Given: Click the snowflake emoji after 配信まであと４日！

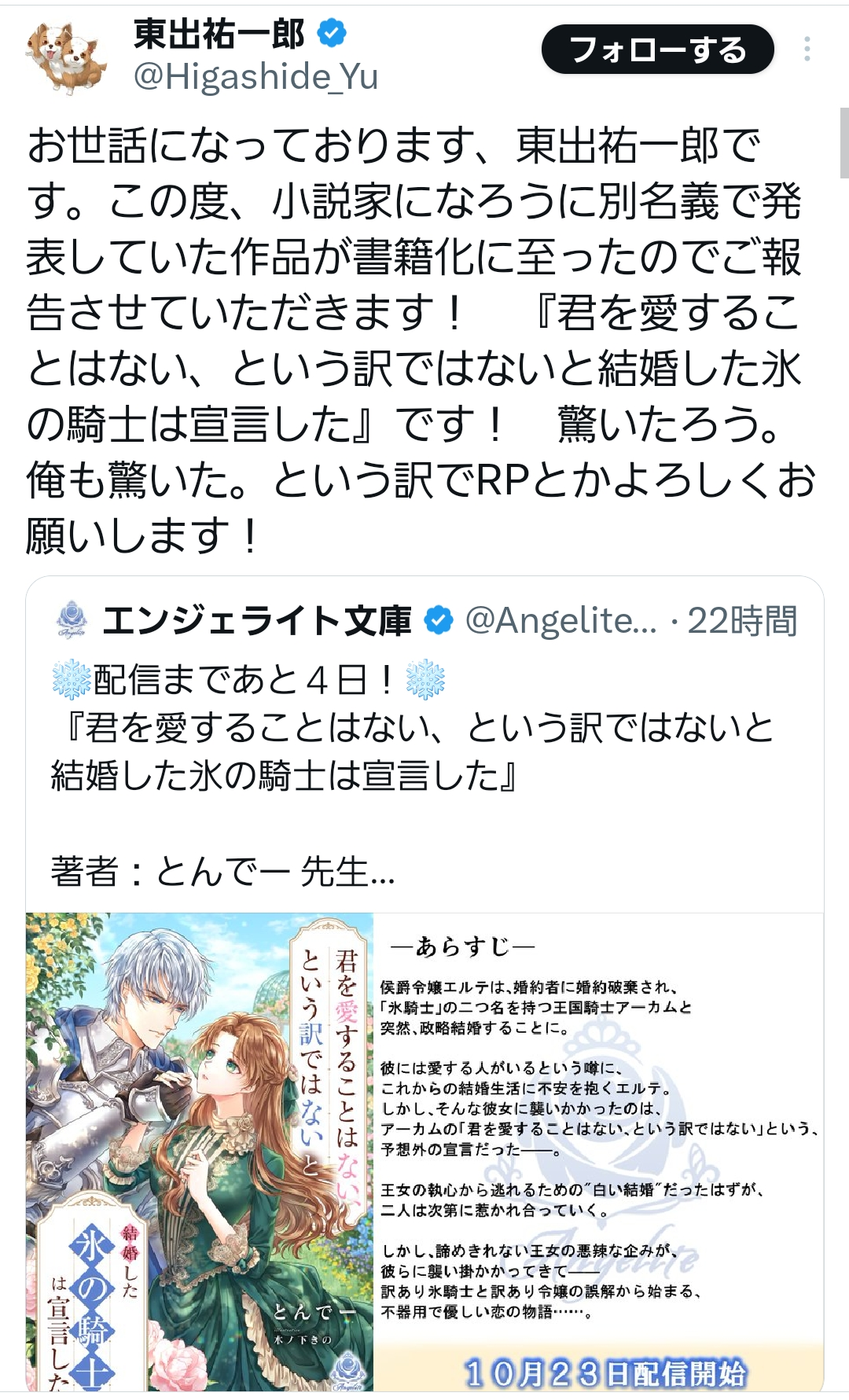Looking at the screenshot, I should coord(425,680).
